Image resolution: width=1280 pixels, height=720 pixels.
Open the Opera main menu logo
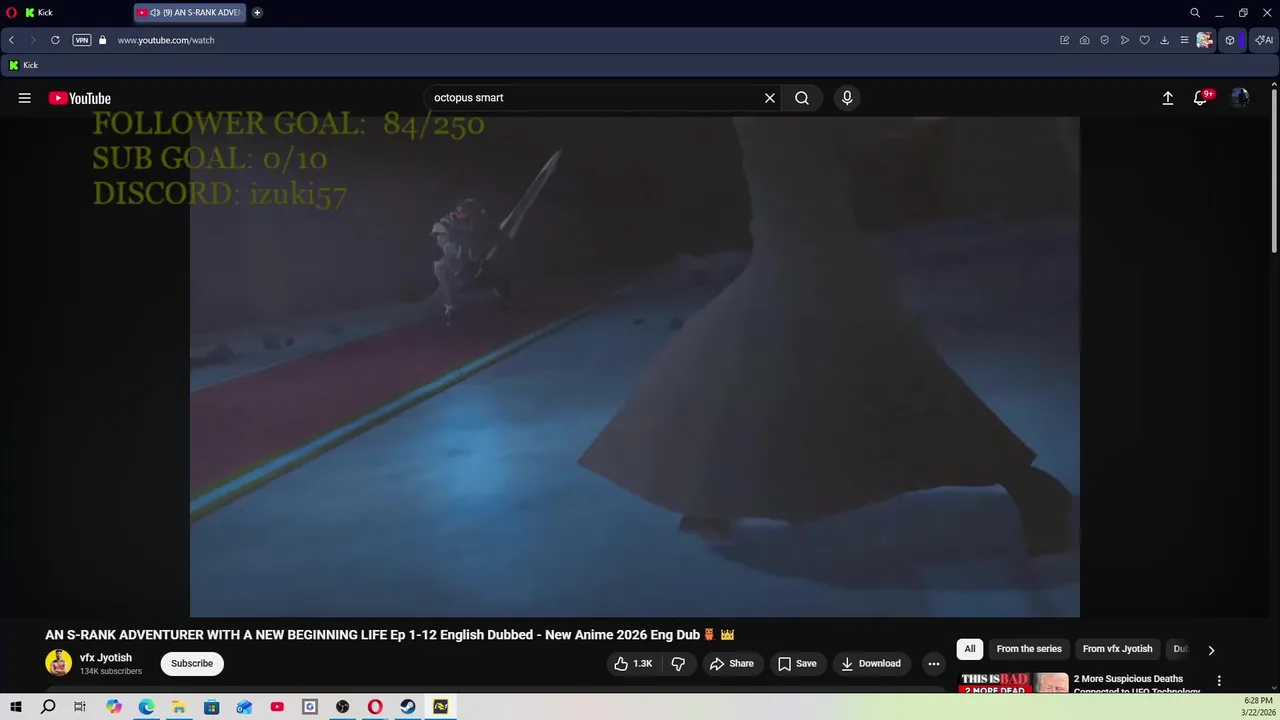[12, 13]
